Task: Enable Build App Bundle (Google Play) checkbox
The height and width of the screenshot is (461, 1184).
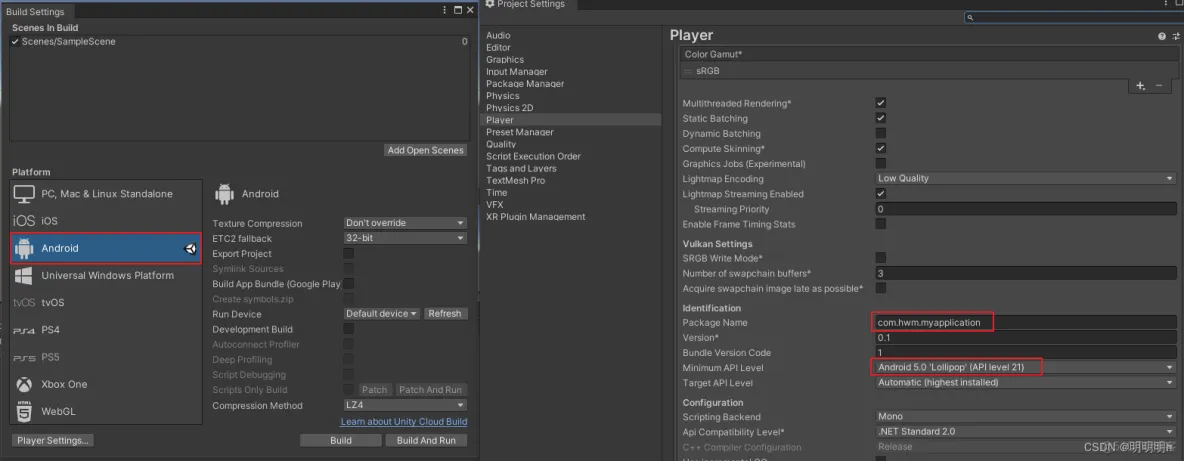Action: [349, 284]
